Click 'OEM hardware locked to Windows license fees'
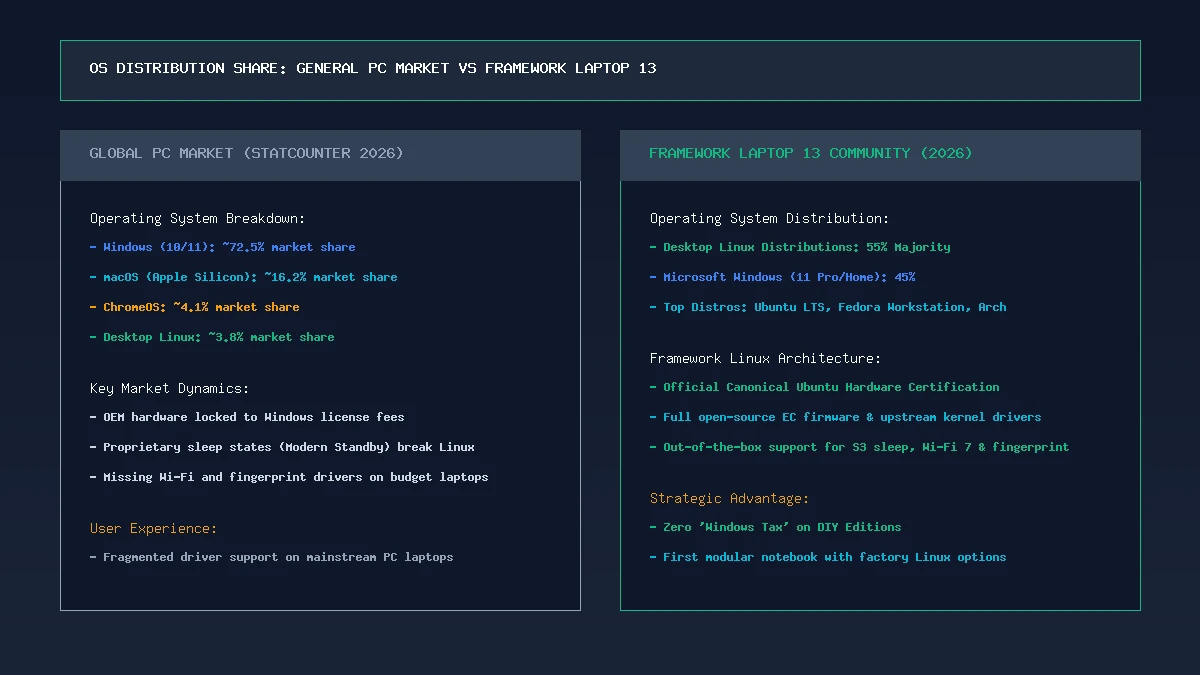Screen dimensions: 1200x675 pyautogui.click(x=247, y=417)
